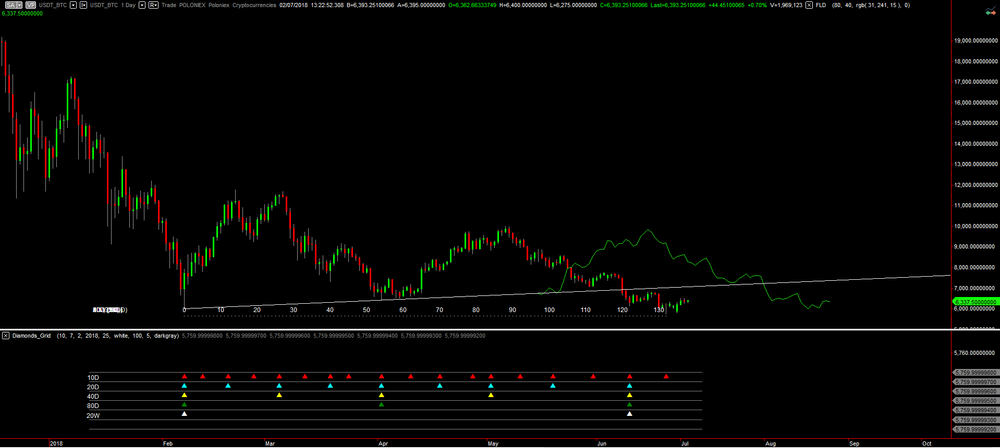Click the FLD indicator label
Image resolution: width=1000 pixels, height=448 pixels.
pos(821,4)
